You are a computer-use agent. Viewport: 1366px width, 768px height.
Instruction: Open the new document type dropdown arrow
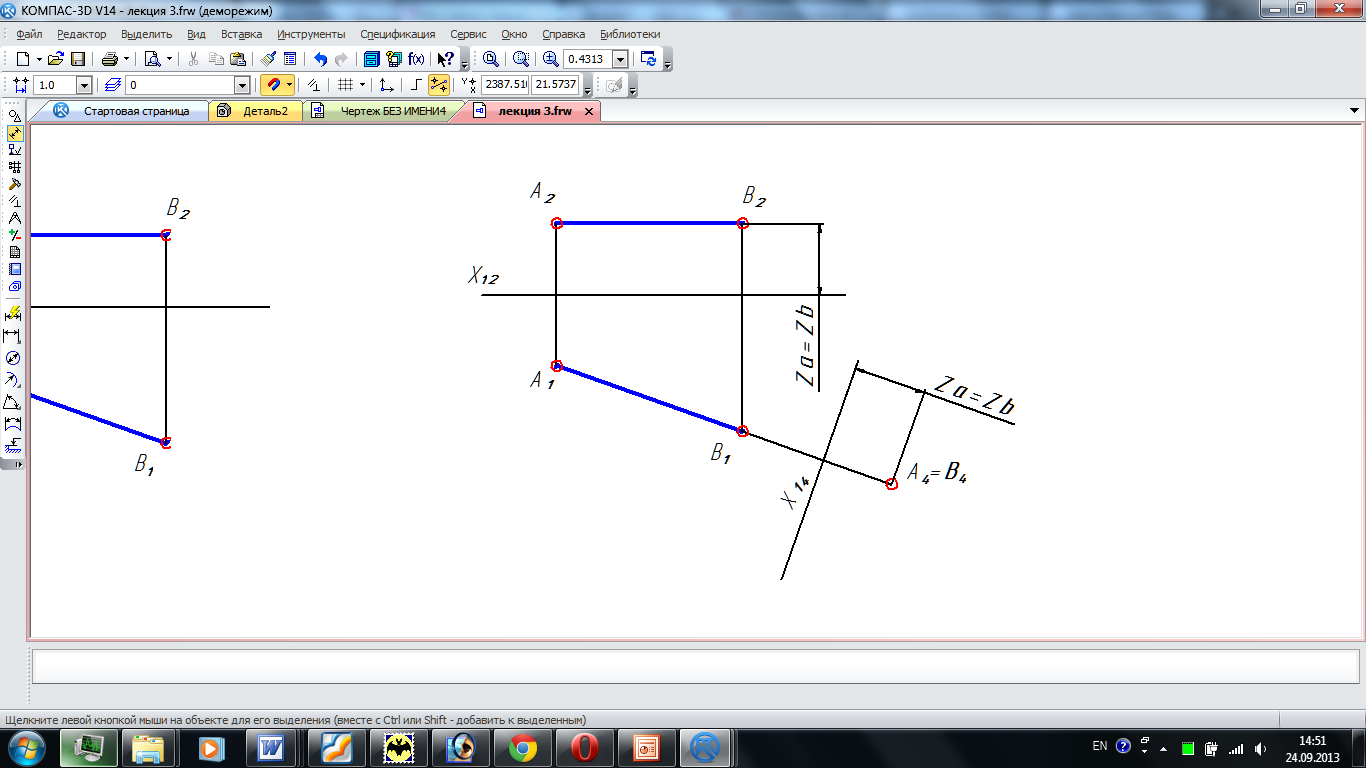coord(39,59)
